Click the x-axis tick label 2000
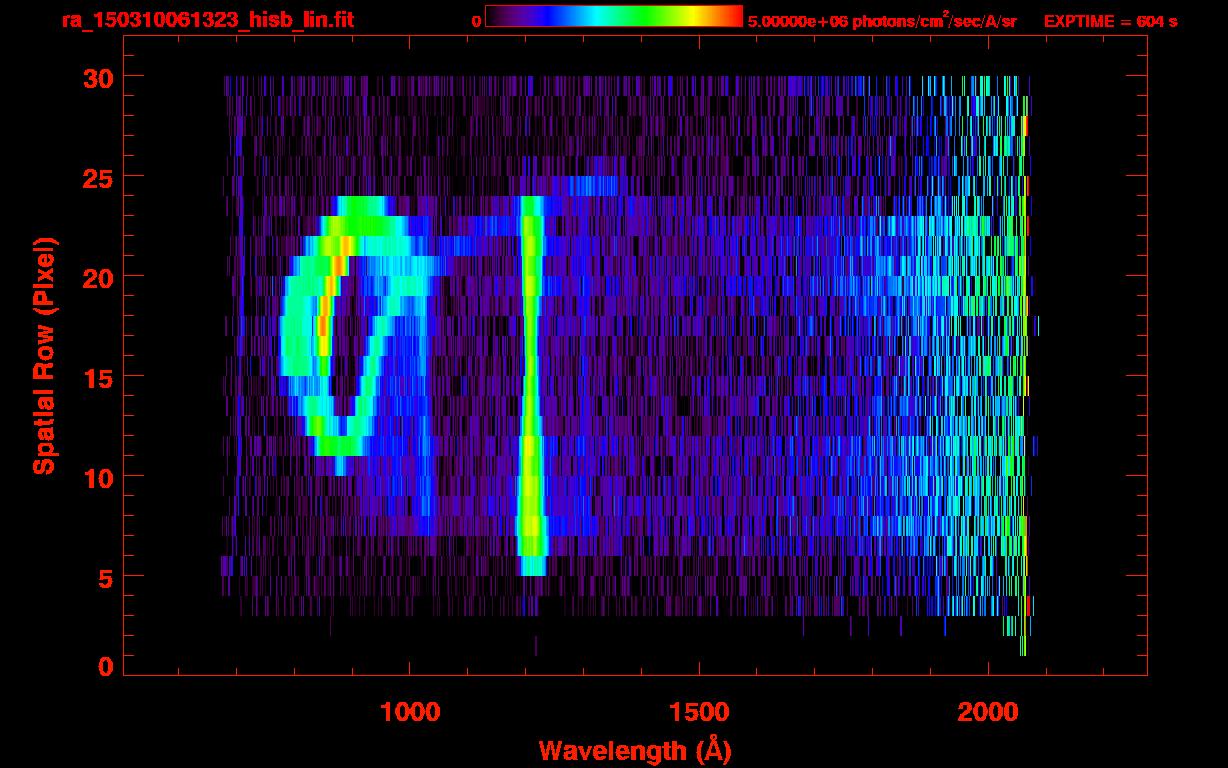The width and height of the screenshot is (1228, 768). tap(988, 712)
